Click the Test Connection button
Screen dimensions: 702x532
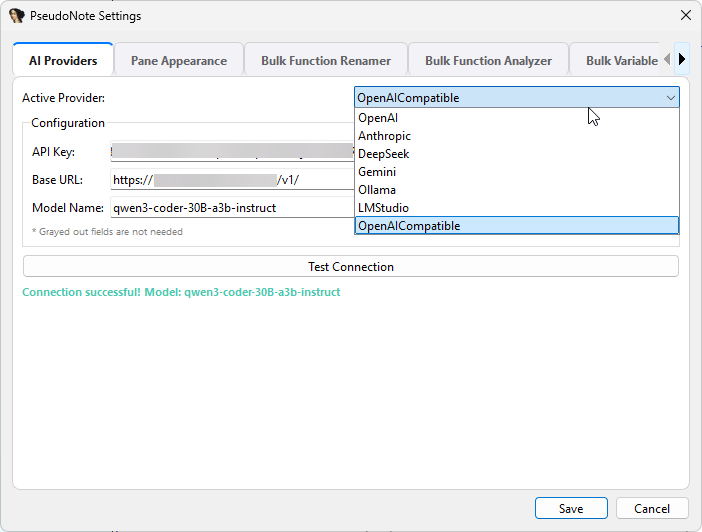tap(351, 266)
